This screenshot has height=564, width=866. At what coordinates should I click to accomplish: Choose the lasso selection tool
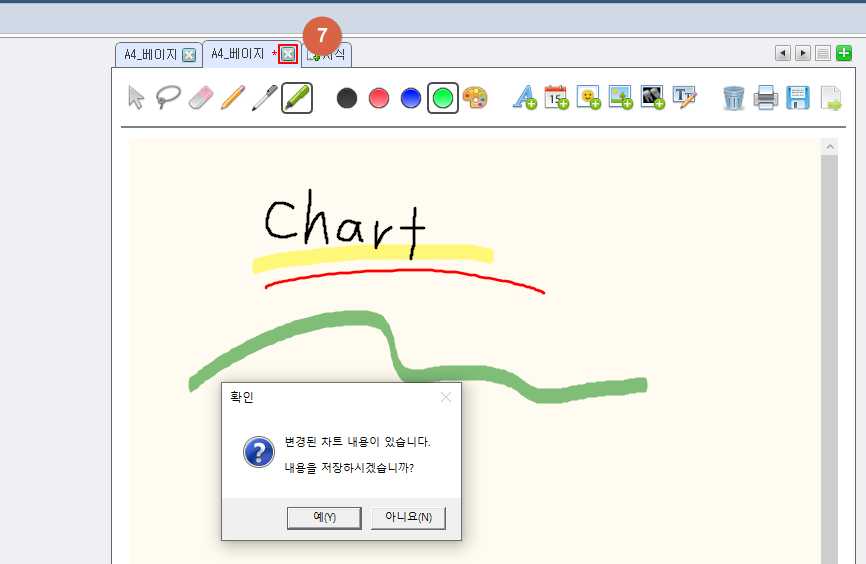coord(168,97)
